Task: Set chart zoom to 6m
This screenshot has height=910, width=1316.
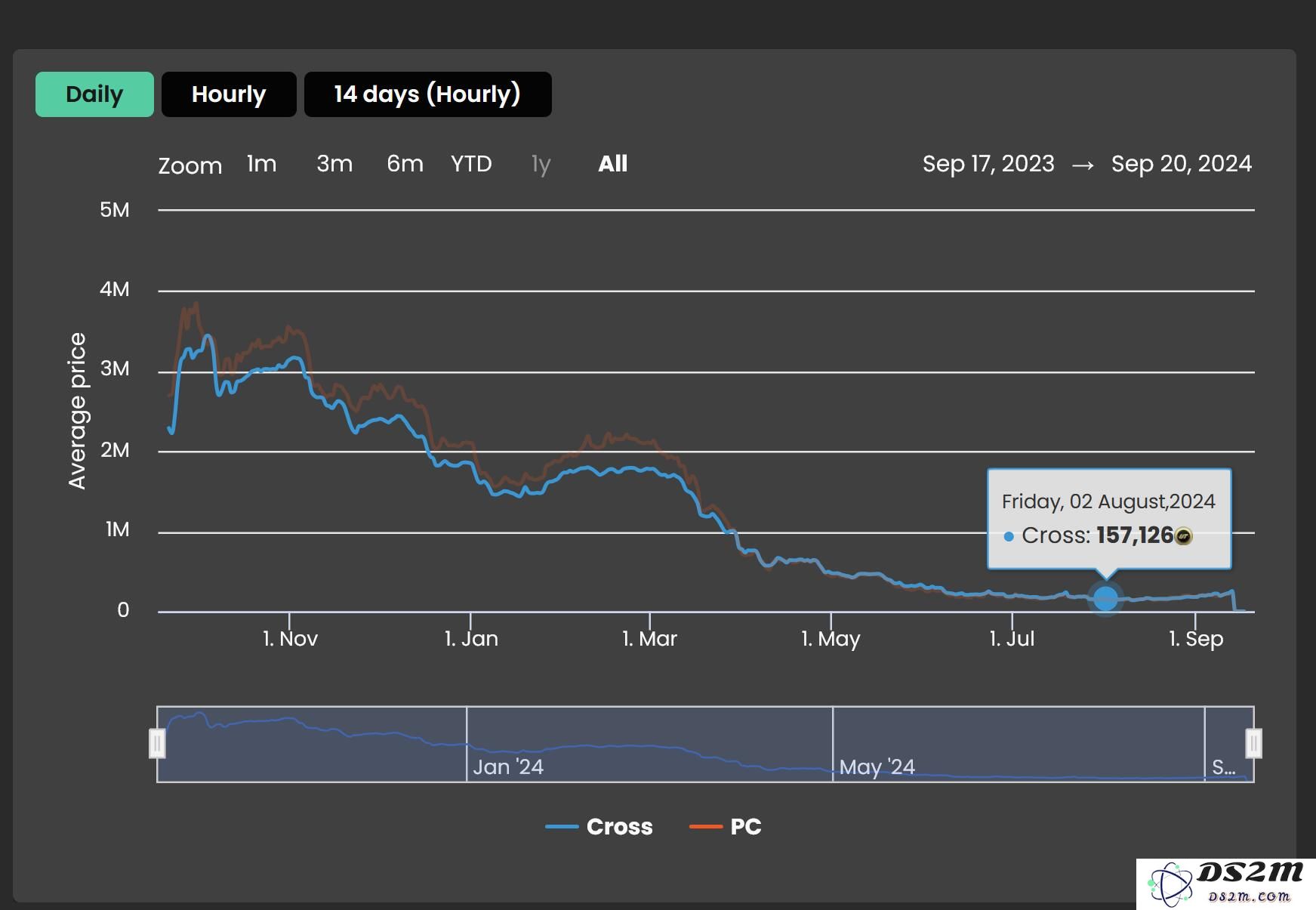Action: click(x=405, y=164)
